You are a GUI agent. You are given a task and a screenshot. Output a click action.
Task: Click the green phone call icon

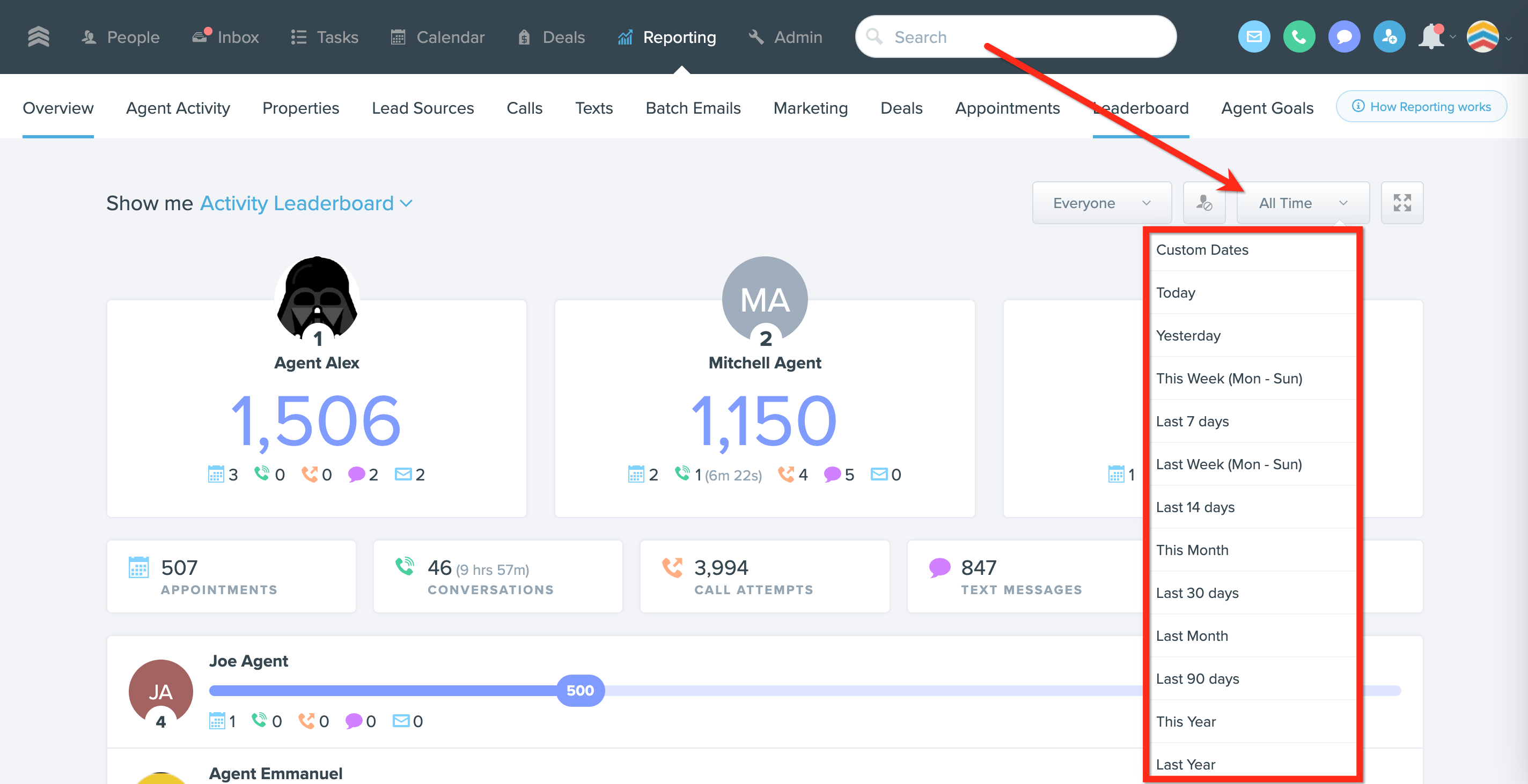[1298, 37]
